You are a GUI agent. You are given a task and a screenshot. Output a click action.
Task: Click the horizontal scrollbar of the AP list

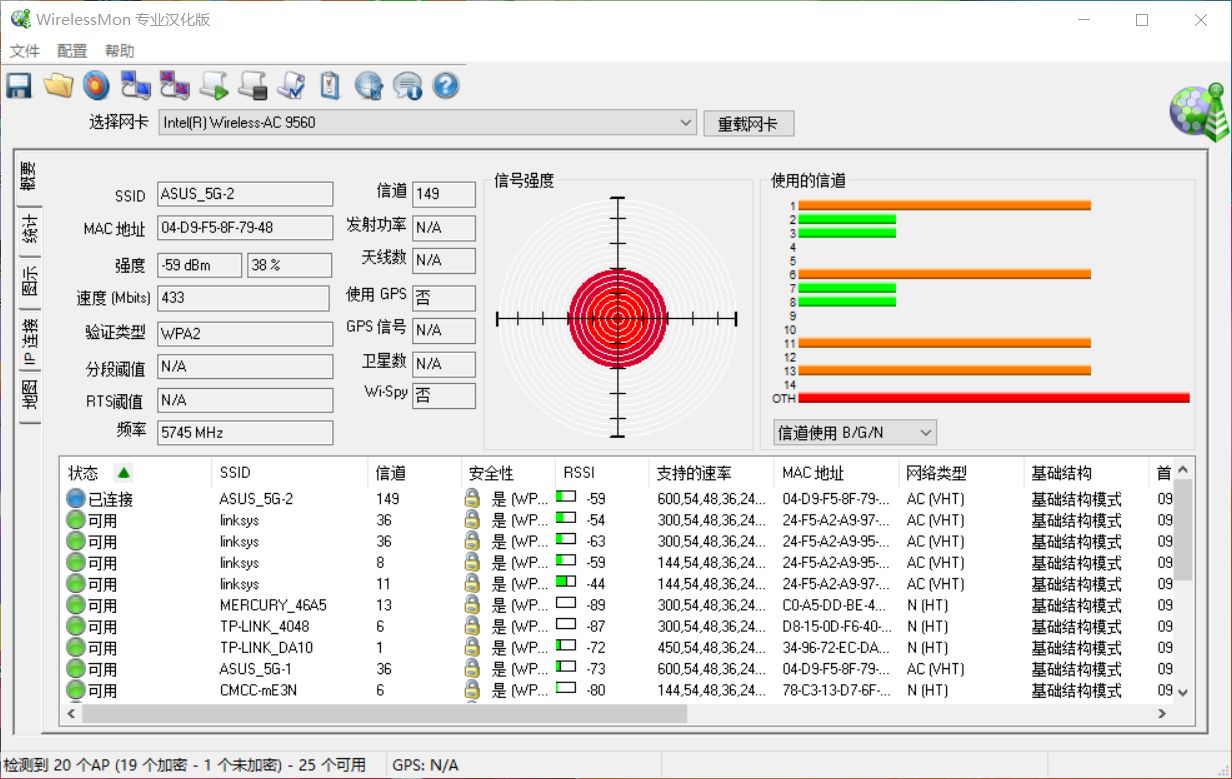coord(385,714)
